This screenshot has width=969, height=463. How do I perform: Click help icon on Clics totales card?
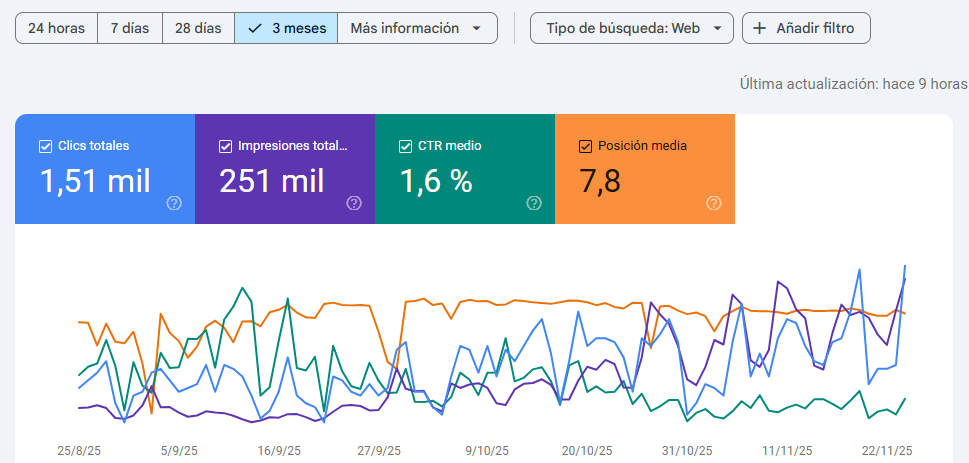click(174, 203)
